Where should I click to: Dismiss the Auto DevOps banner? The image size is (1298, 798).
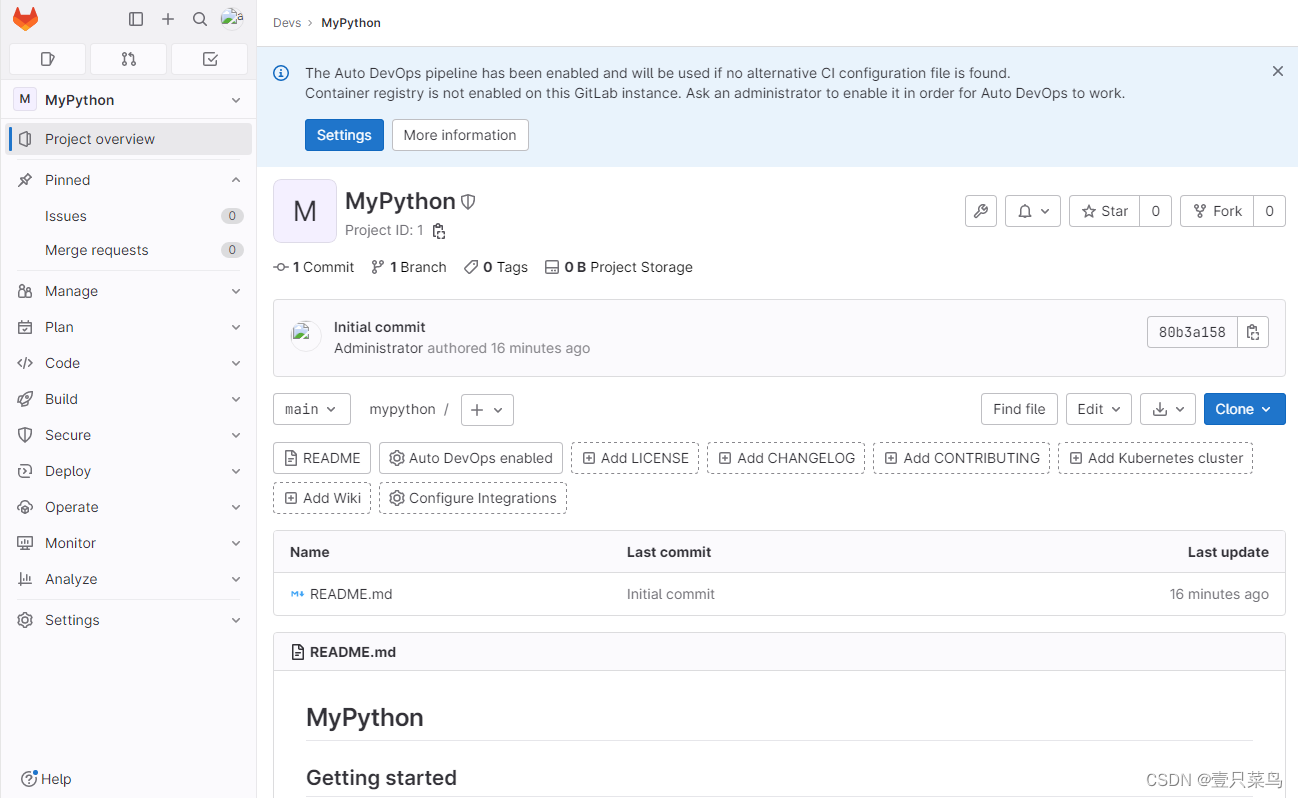1278,71
